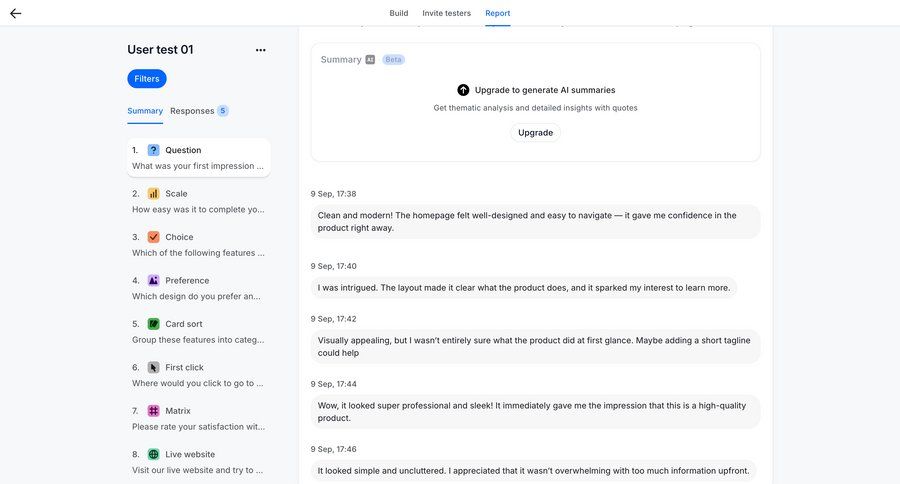The height and width of the screenshot is (484, 900).
Task: Click the upgrade arrow circle icon
Action: click(x=463, y=90)
